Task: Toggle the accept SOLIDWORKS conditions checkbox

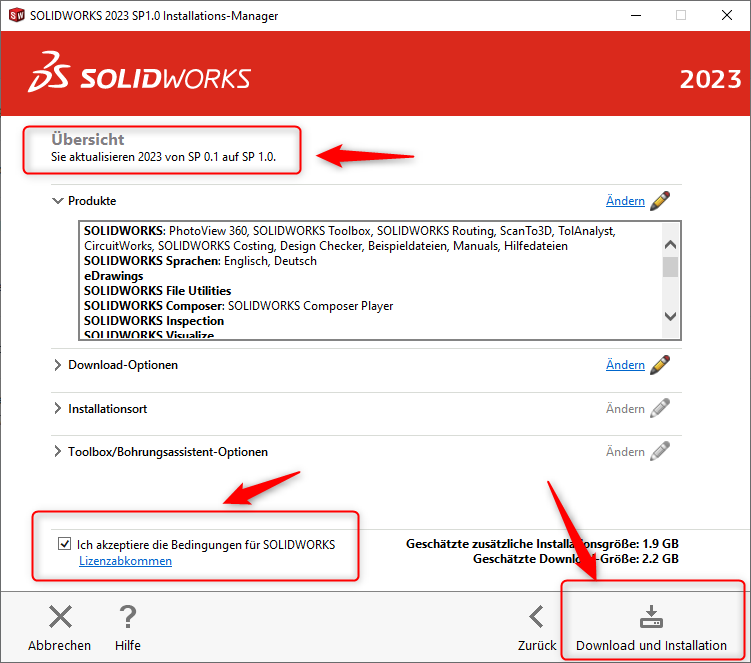Action: click(x=64, y=544)
